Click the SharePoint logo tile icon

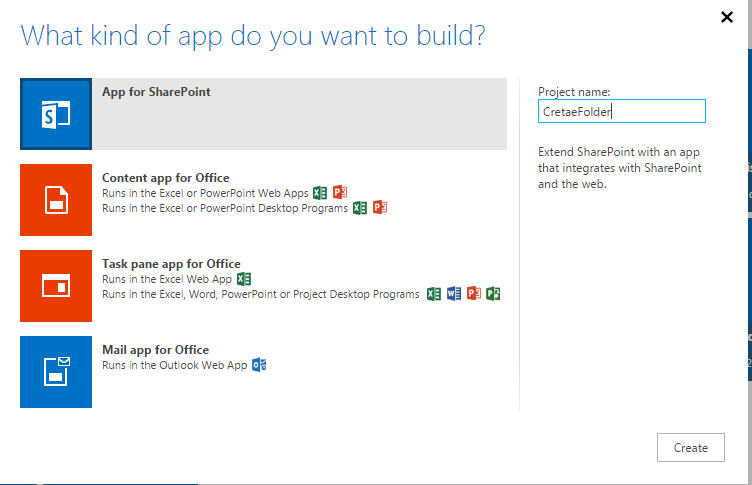click(56, 114)
